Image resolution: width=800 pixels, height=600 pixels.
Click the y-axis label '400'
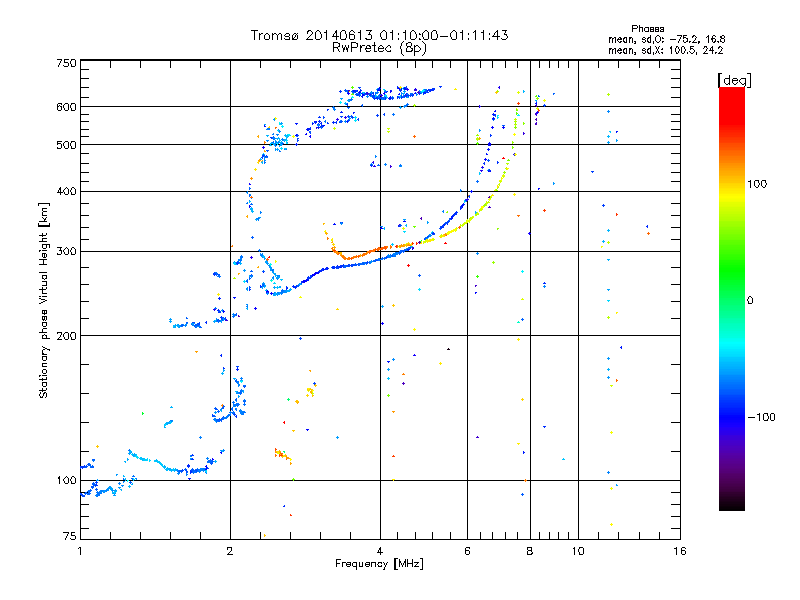tap(66, 192)
